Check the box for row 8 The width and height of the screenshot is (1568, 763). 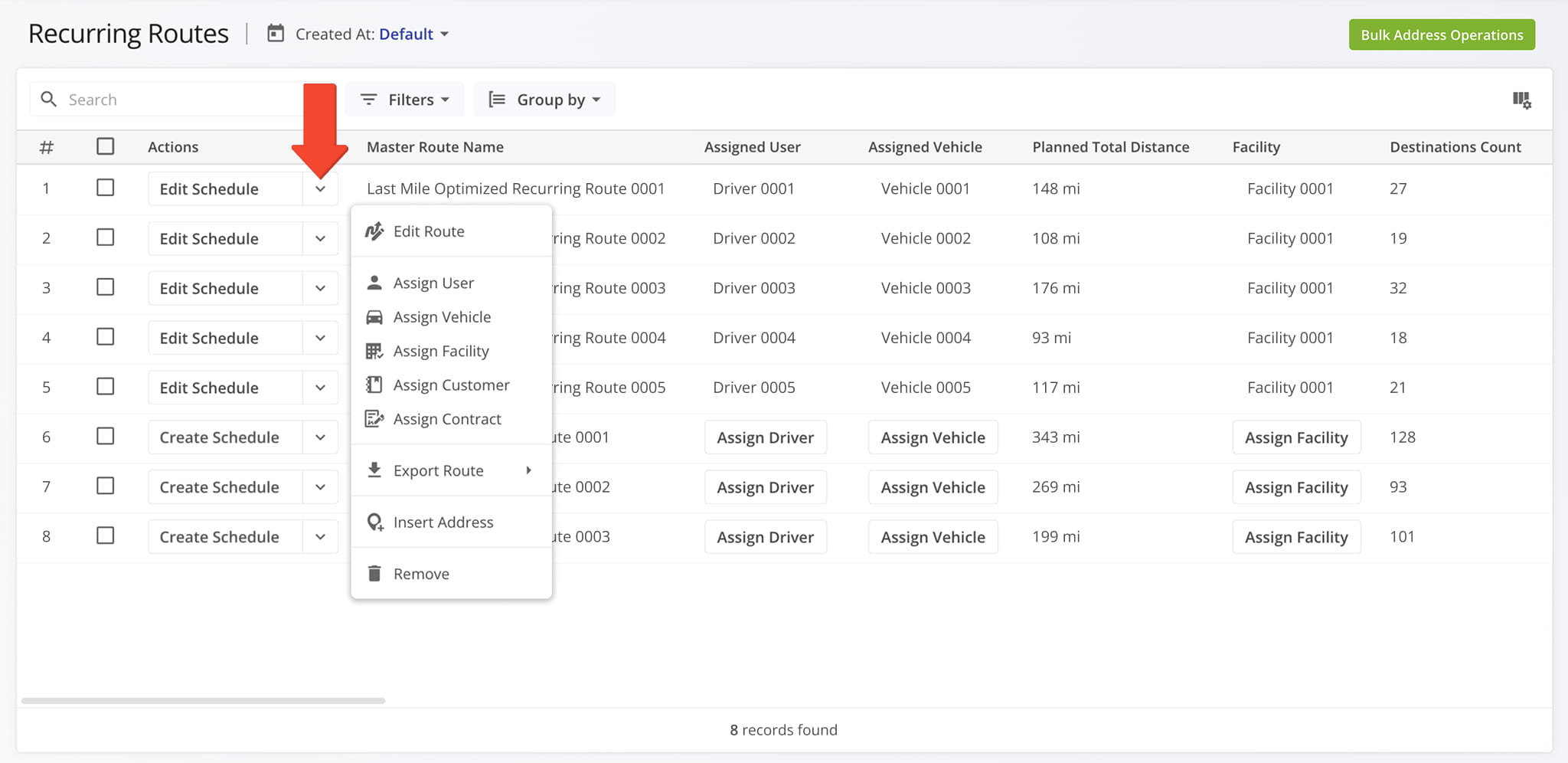point(106,536)
